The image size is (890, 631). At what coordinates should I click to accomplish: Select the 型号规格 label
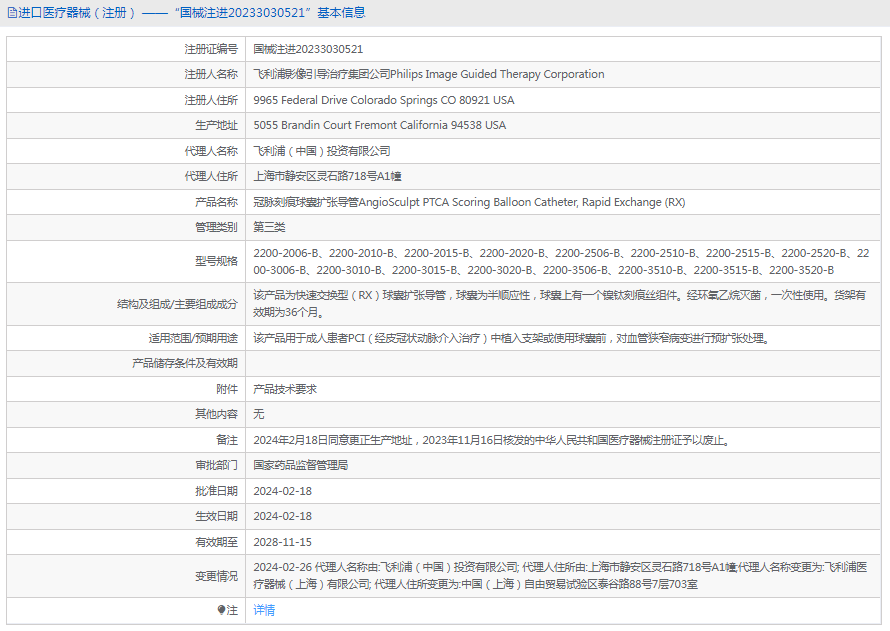pyautogui.click(x=216, y=261)
